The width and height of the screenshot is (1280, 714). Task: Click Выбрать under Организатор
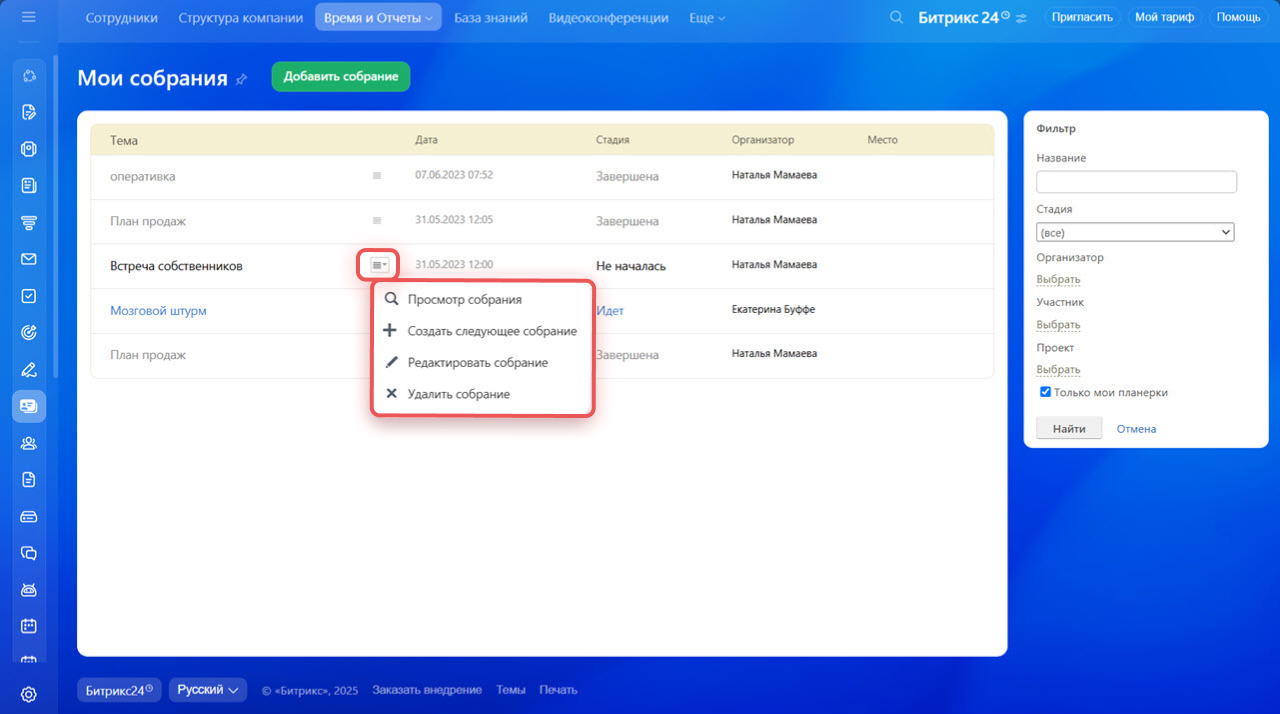pos(1058,279)
